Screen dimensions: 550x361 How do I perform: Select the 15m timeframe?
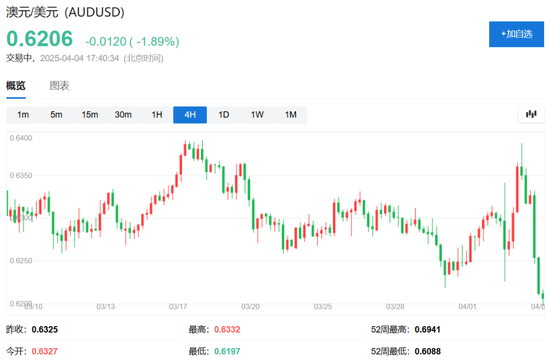coord(90,115)
